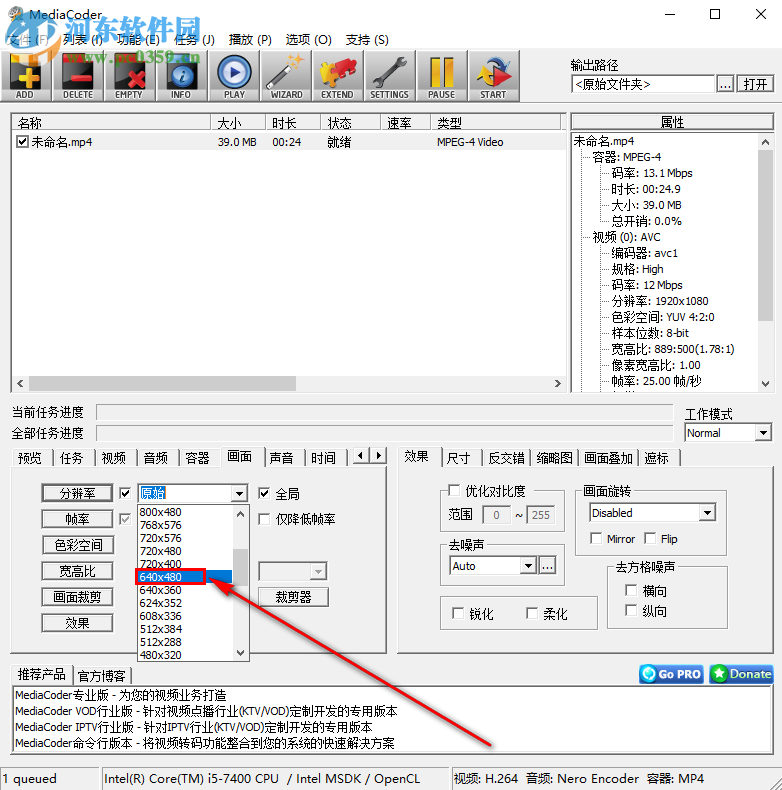The image size is (782, 790).
Task: Open the 列表 (I) menu
Action: pos(83,39)
